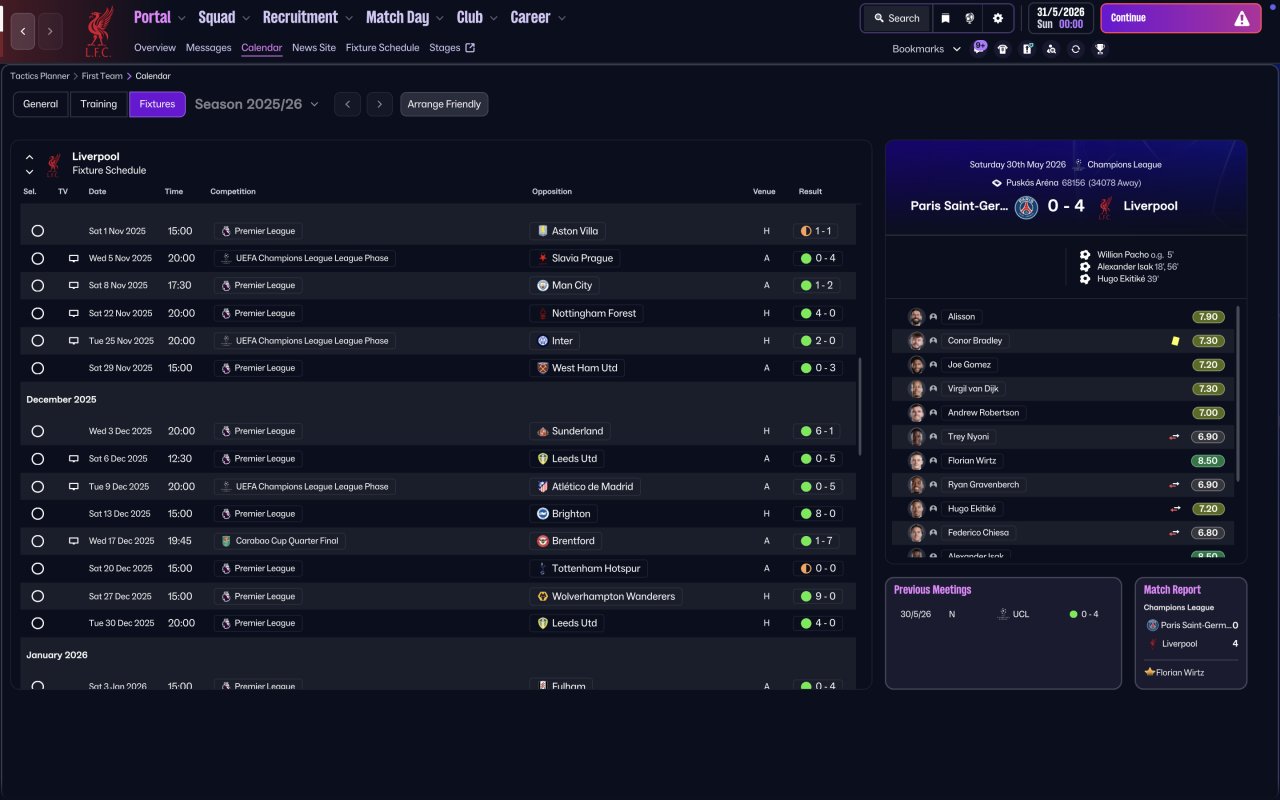The height and width of the screenshot is (800, 1280).
Task: Open the Match Report card
Action: [x=1191, y=633]
